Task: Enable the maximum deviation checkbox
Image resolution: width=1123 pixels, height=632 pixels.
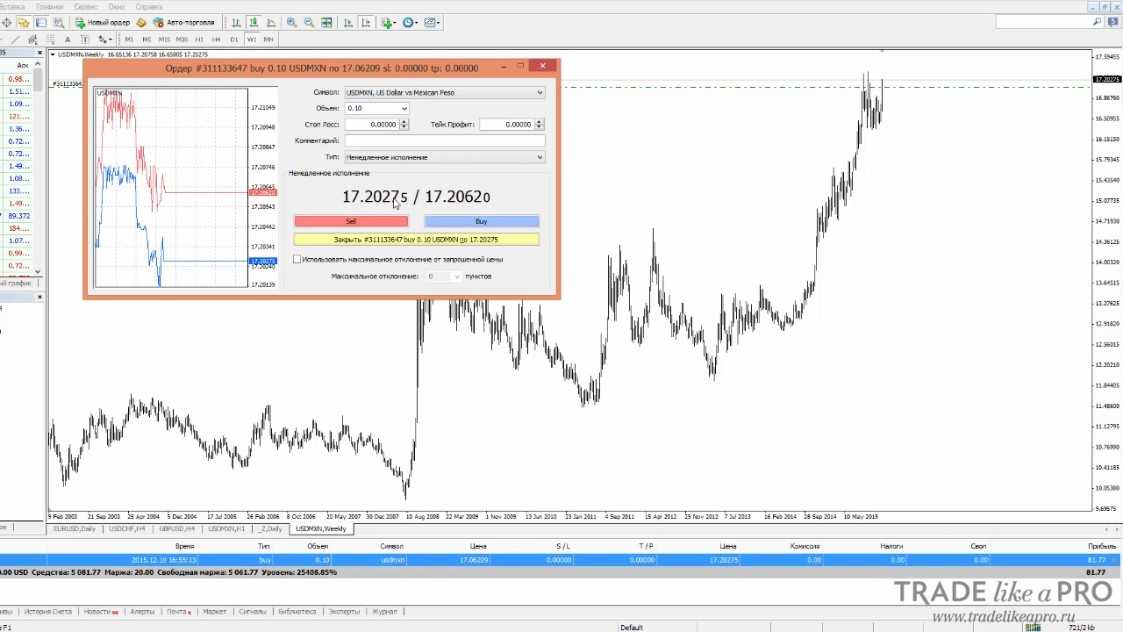Action: (297, 259)
